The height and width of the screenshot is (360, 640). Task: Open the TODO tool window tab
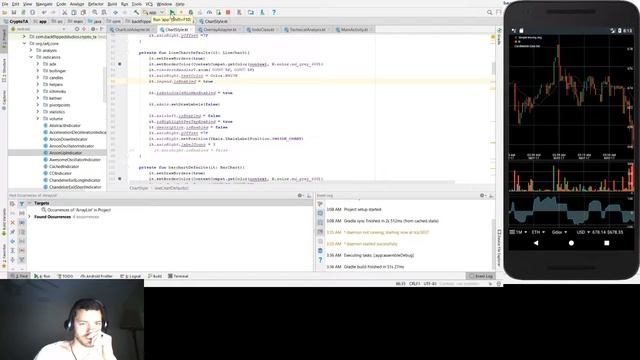[x=65, y=276]
